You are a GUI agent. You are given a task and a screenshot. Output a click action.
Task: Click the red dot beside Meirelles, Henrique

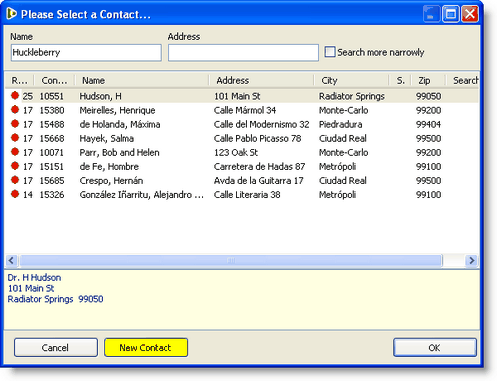[x=15, y=110]
